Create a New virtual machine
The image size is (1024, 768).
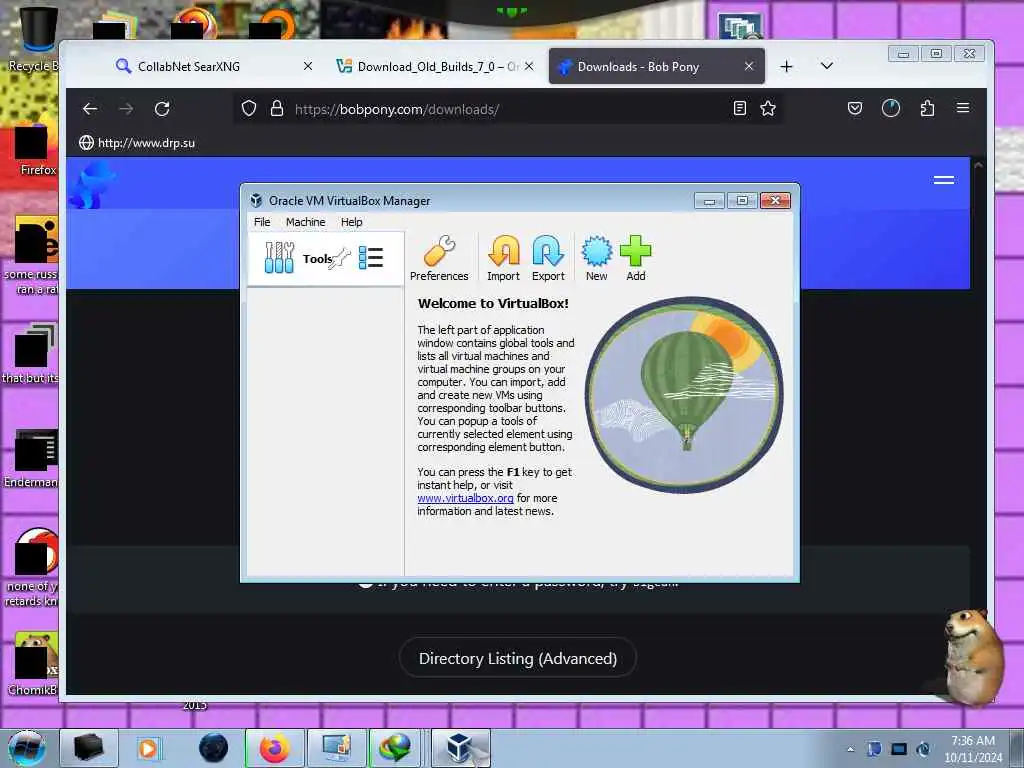tap(596, 259)
